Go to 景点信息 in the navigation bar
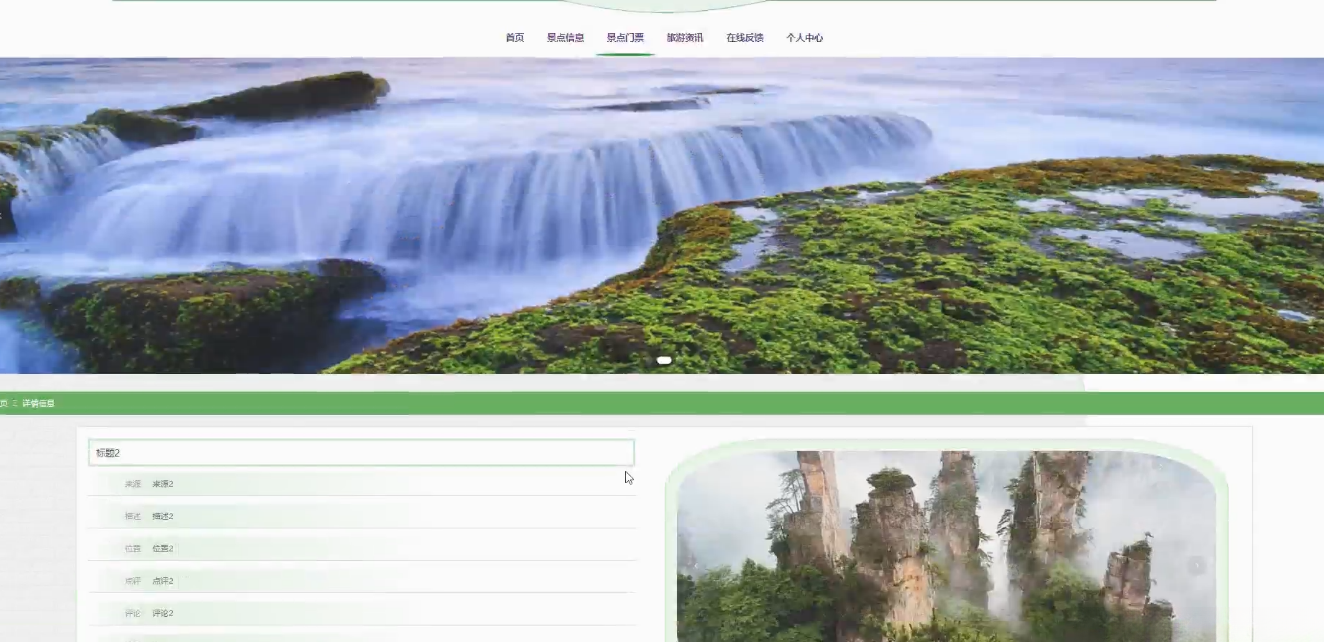Image resolution: width=1324 pixels, height=642 pixels. 565,38
